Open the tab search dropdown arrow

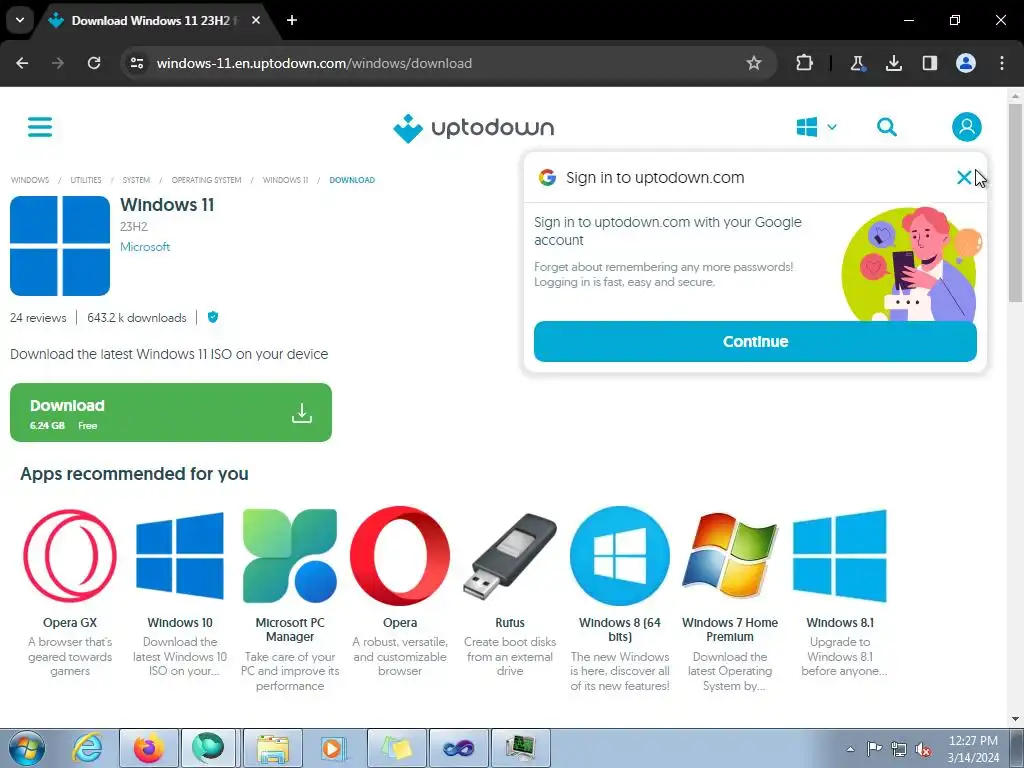click(20, 20)
